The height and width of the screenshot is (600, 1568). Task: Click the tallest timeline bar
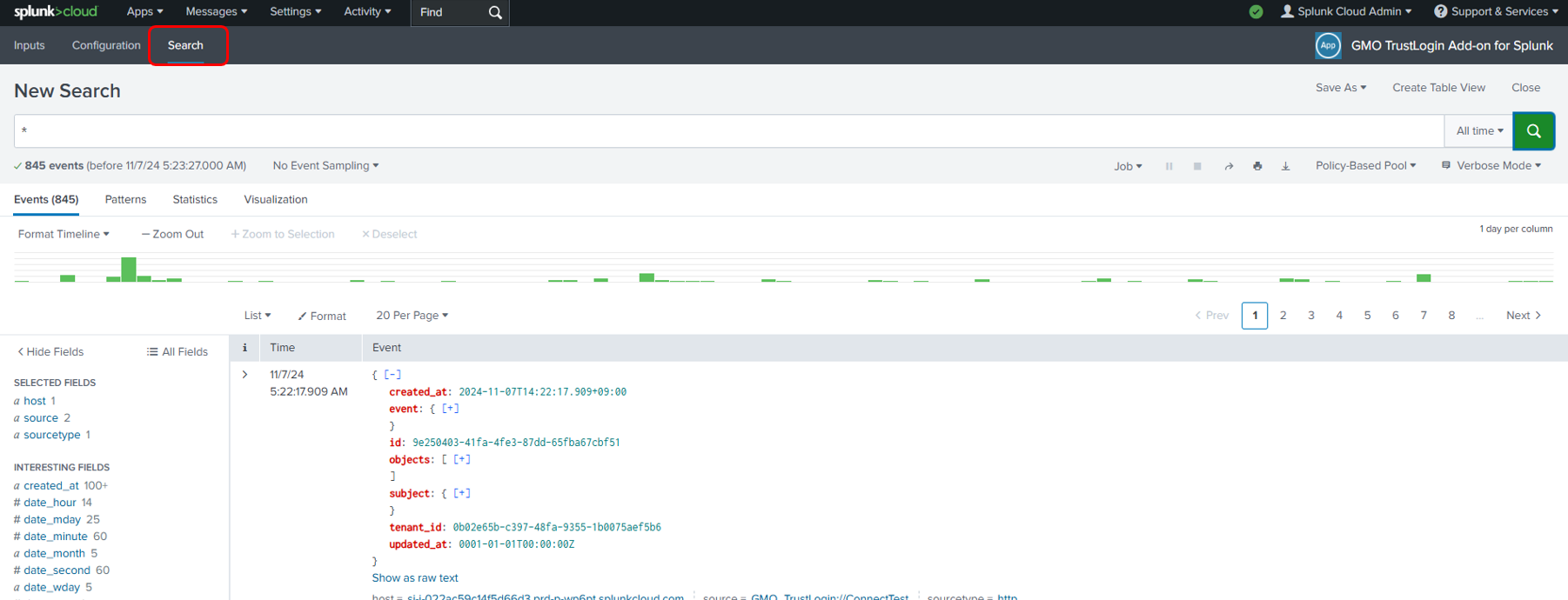click(129, 270)
